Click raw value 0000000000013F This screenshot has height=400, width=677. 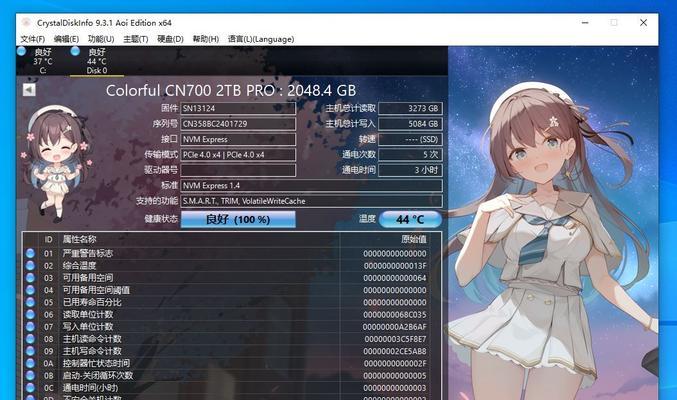pyautogui.click(x=395, y=266)
